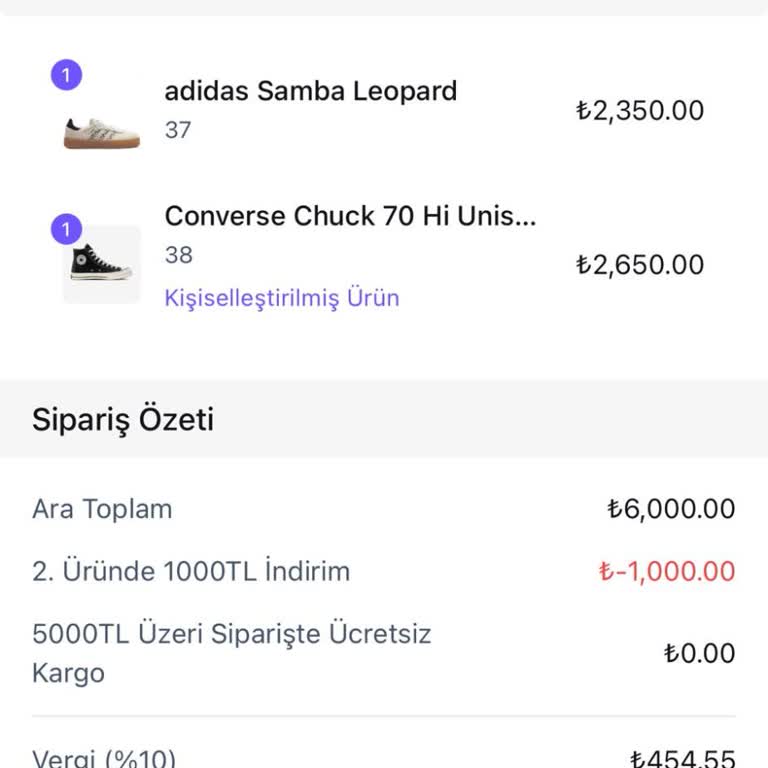Viewport: 768px width, 768px height.
Task: Tap the Sipariş Özeti section header
Action: point(123,419)
